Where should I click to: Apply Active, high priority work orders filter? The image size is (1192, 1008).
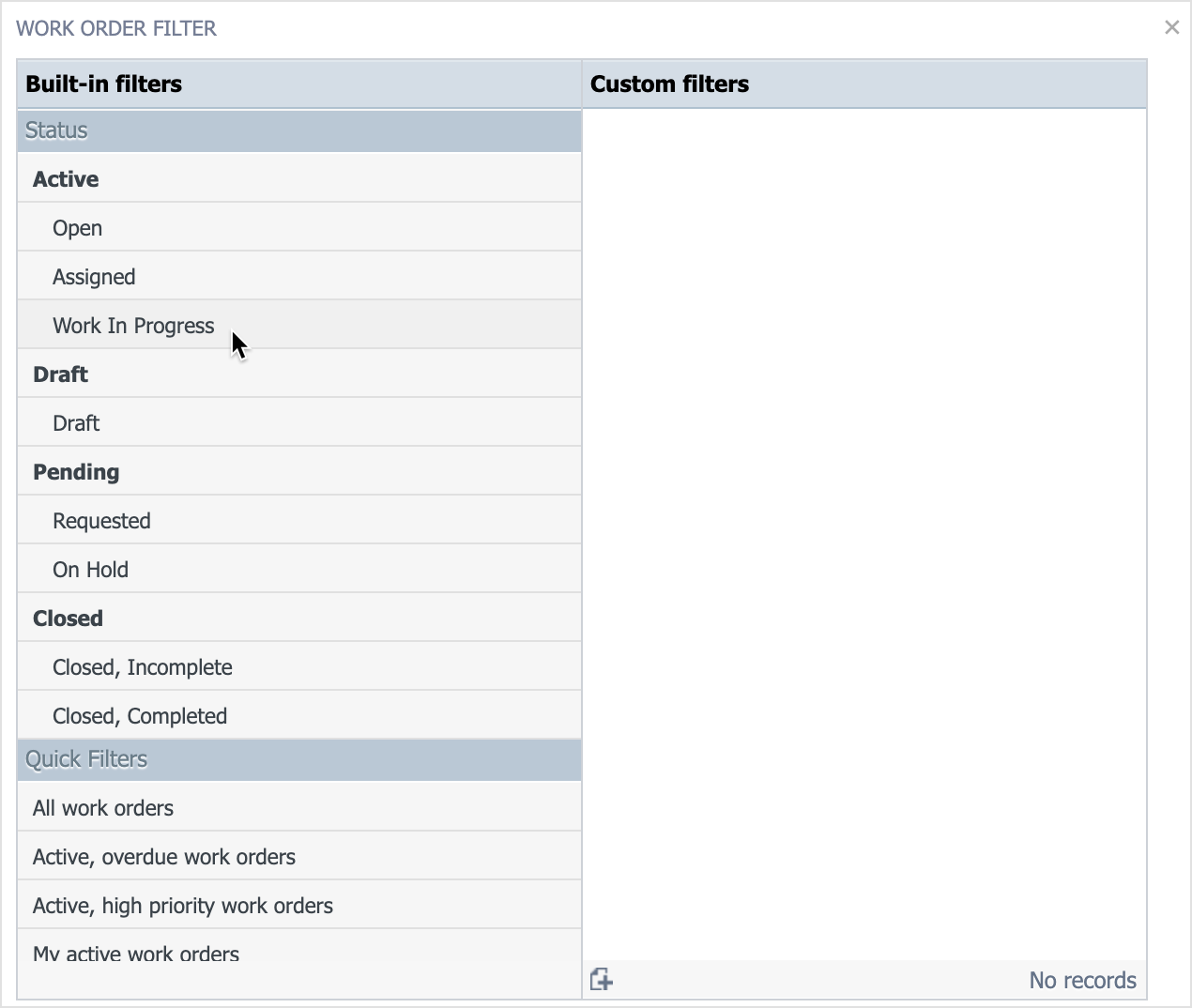[x=299, y=905]
